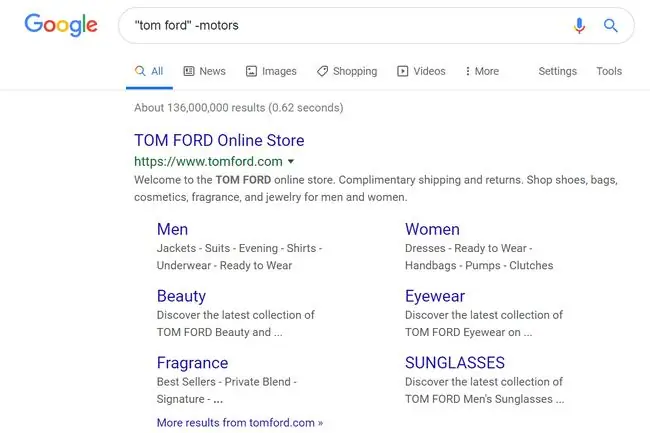Screen dimensions: 650x433
Task: Open Settings
Action: [558, 71]
